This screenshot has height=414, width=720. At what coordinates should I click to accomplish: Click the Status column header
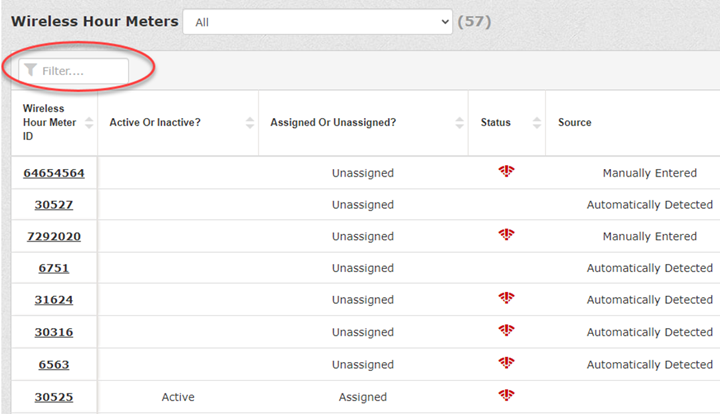(495, 123)
